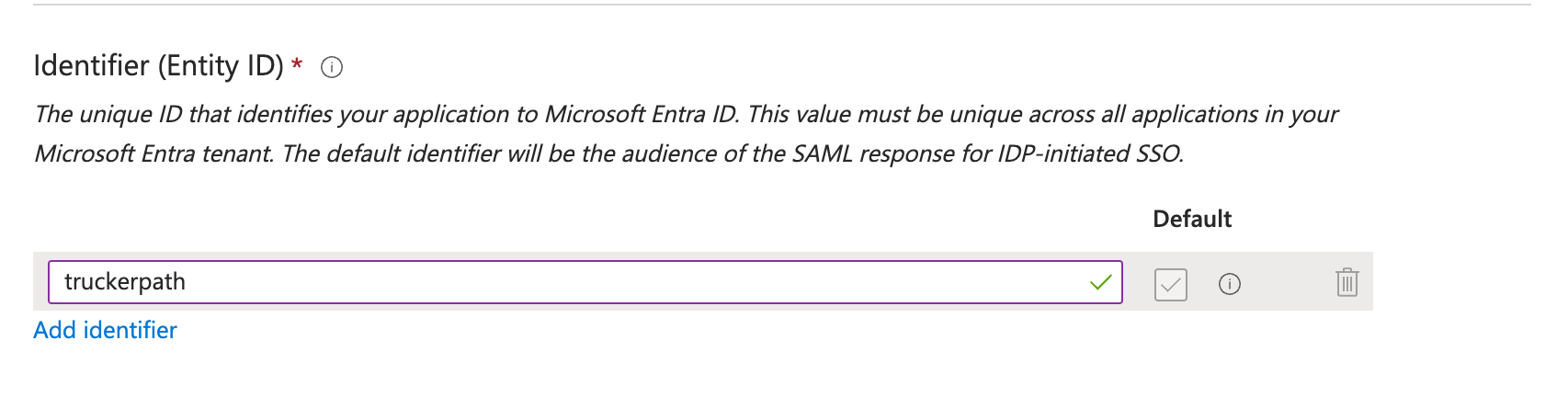Click the gray checkbox under the Default label
1568x397 pixels.
pos(1170,284)
